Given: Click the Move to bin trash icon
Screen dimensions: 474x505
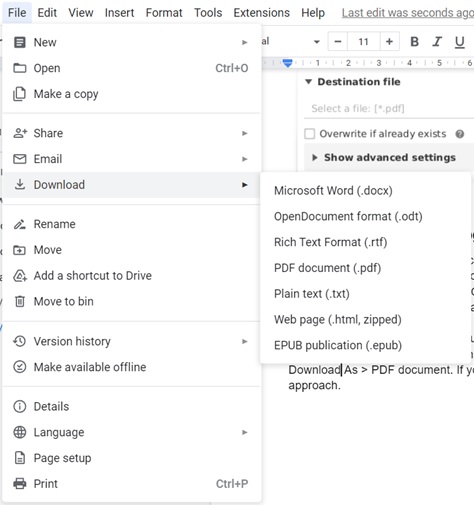Looking at the screenshot, I should pyautogui.click(x=20, y=301).
